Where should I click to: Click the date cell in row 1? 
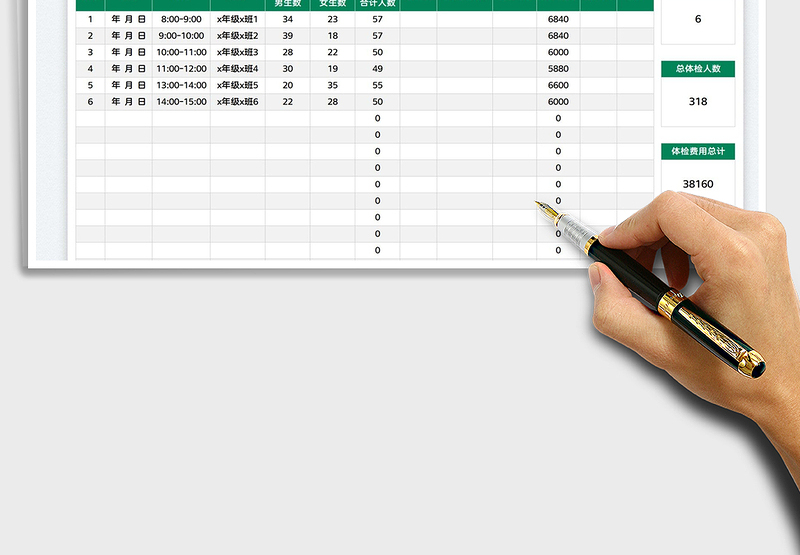coord(128,19)
